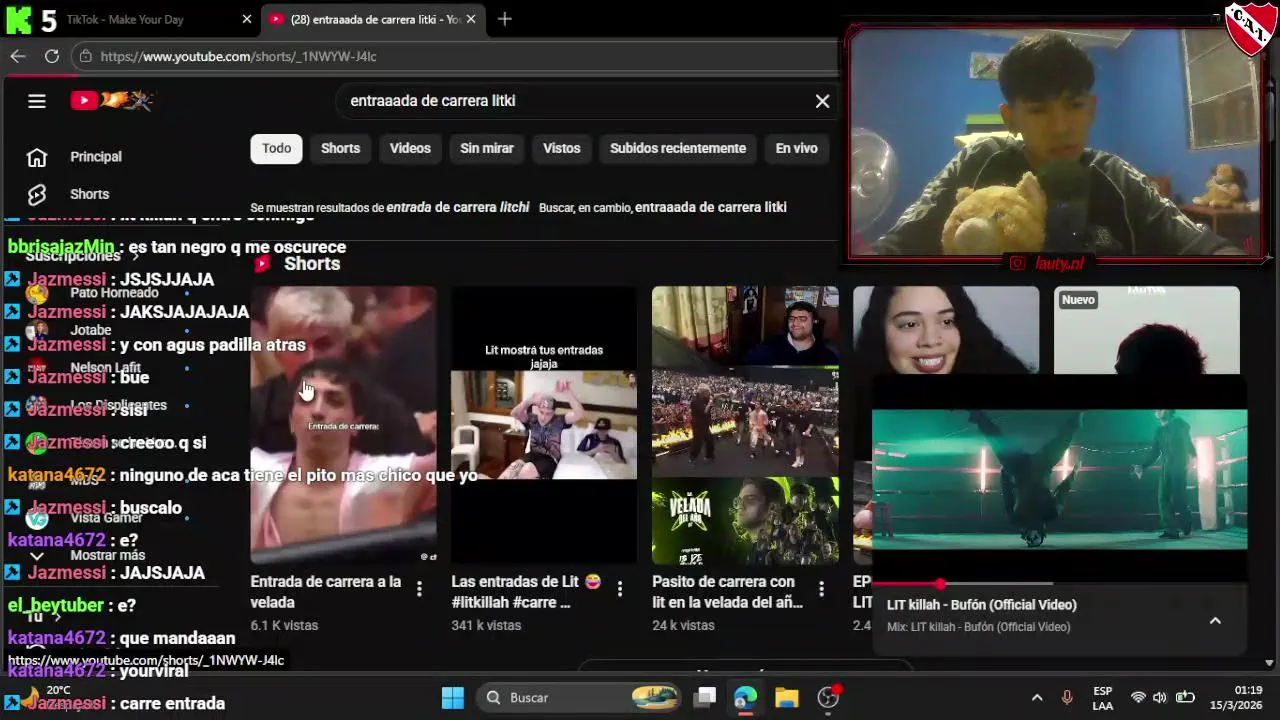Open title 'Pasito de carrera con lit en la velada'
The width and height of the screenshot is (1280, 720).
tap(728, 592)
